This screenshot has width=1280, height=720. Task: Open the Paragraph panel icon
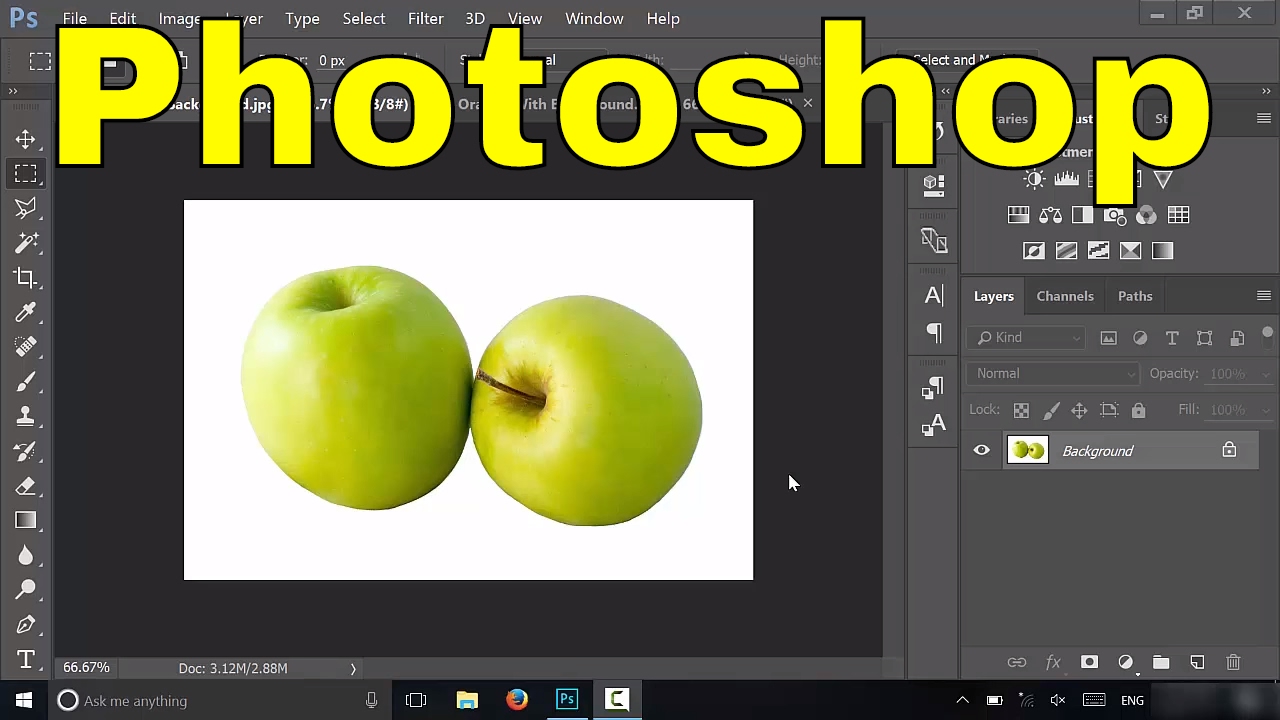click(934, 333)
